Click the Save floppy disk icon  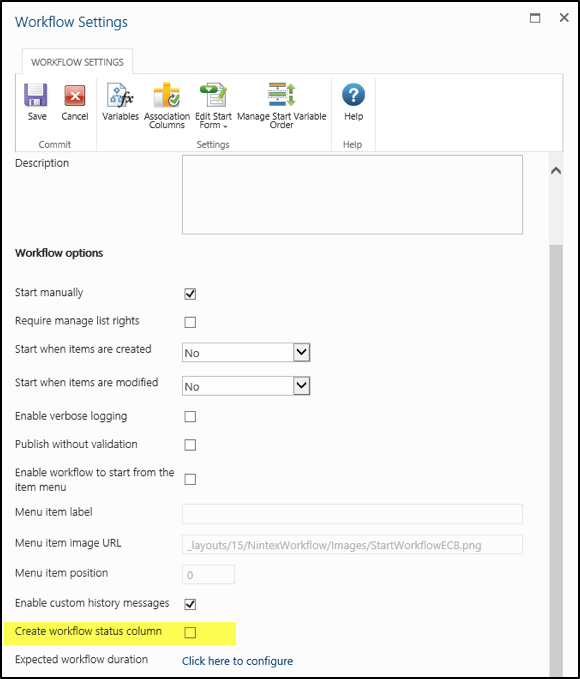(x=36, y=95)
